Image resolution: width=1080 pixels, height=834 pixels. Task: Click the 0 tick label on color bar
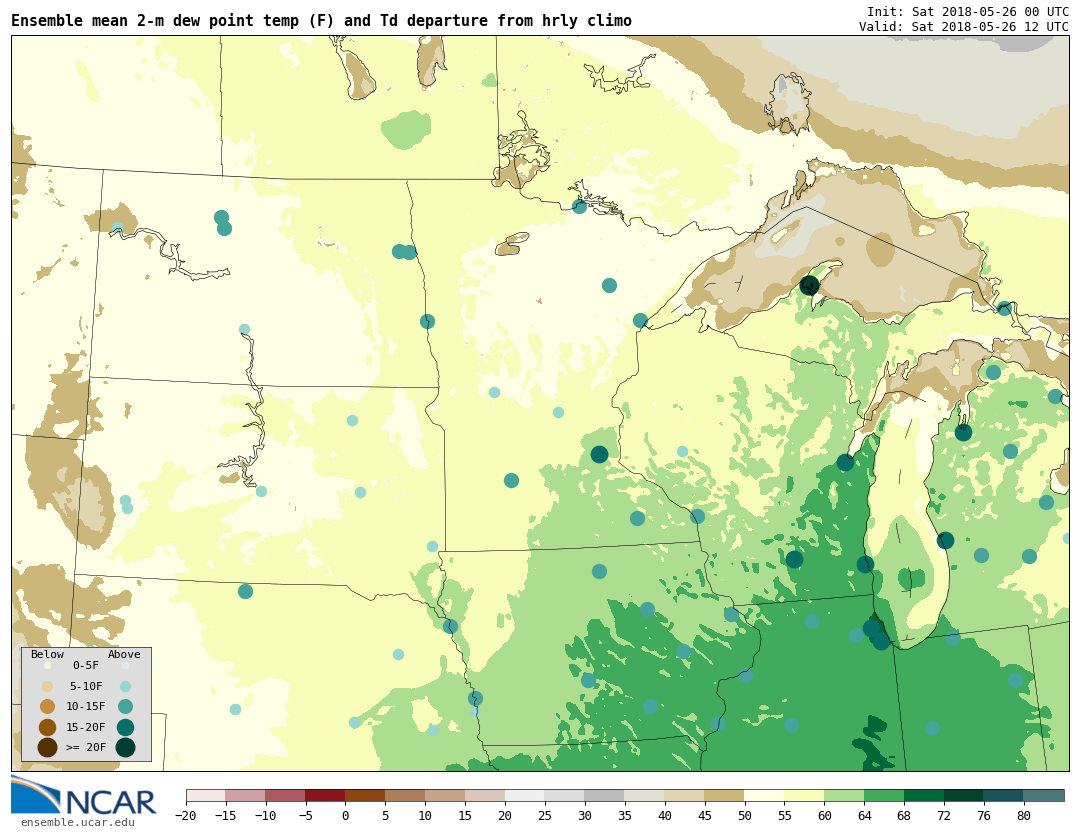coord(346,815)
